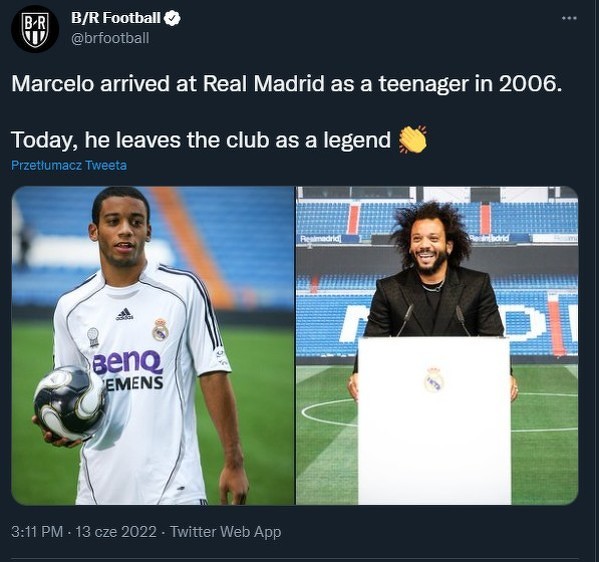Click the verified badge beside B/R Football
The width and height of the screenshot is (599, 562).
[x=172, y=18]
